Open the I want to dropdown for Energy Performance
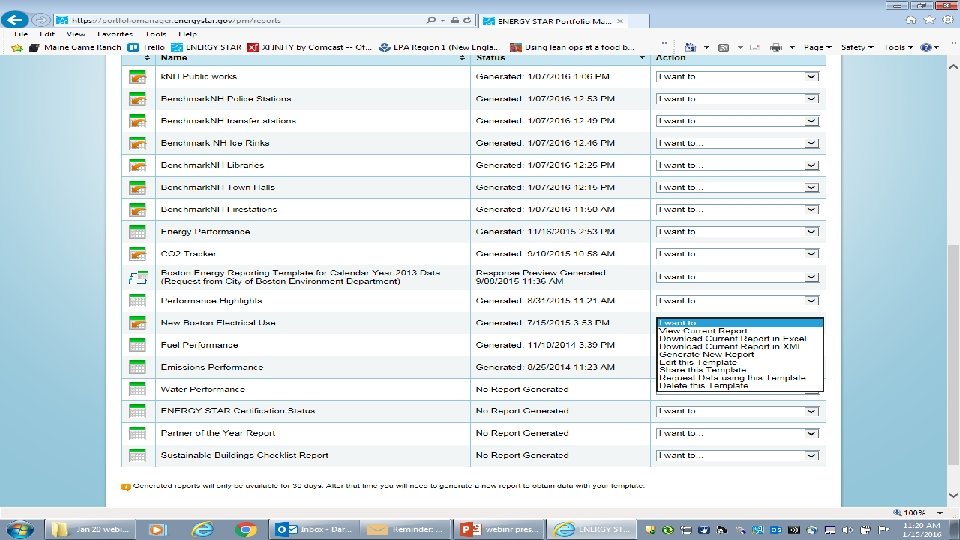960x540 pixels. pos(737,231)
